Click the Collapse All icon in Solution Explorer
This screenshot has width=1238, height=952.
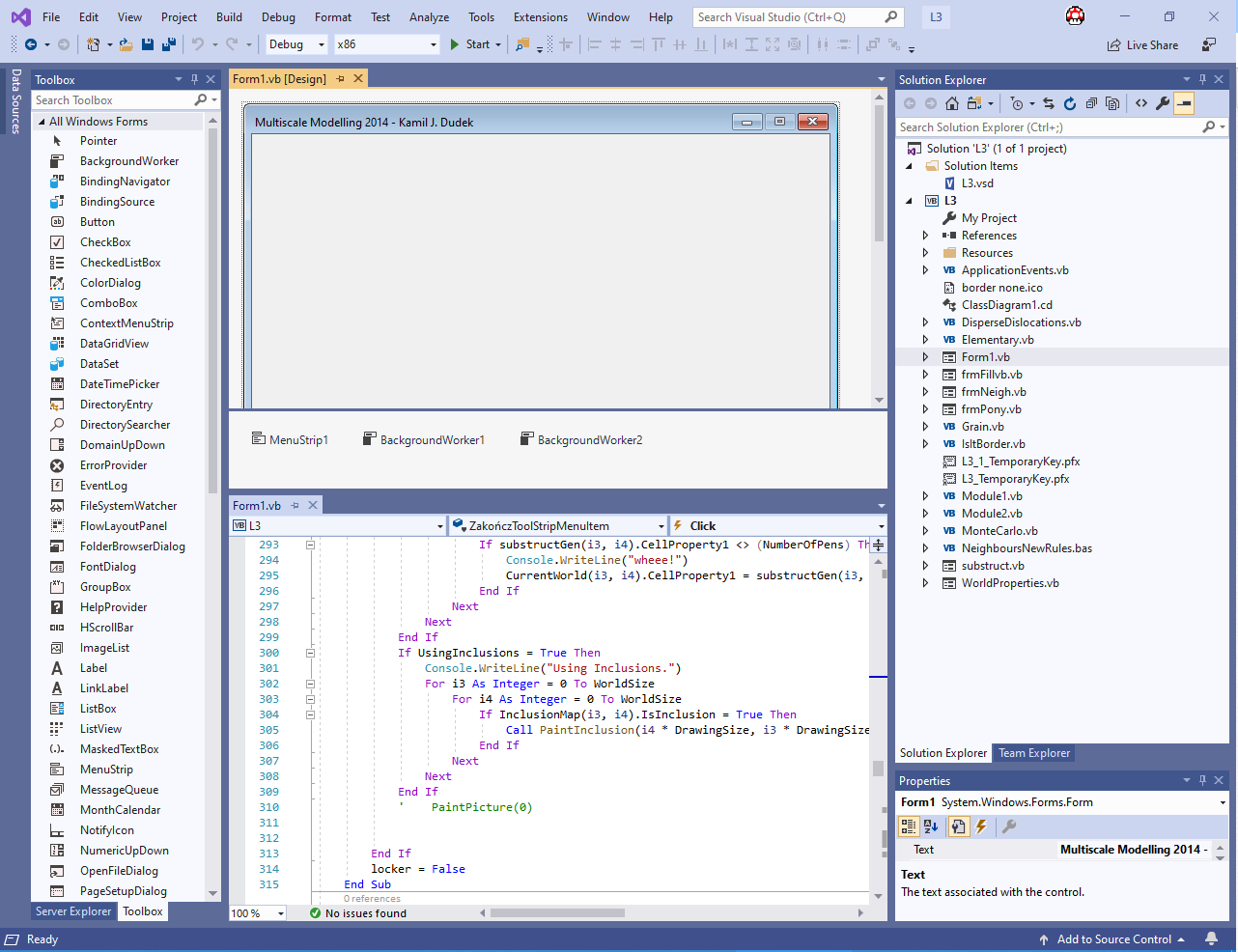pyautogui.click(x=1091, y=103)
